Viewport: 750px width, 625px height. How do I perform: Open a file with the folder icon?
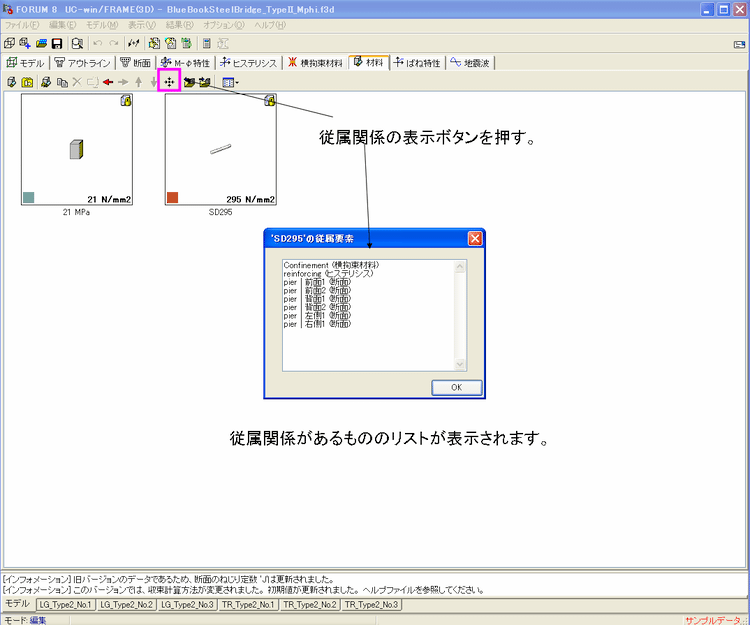41,44
